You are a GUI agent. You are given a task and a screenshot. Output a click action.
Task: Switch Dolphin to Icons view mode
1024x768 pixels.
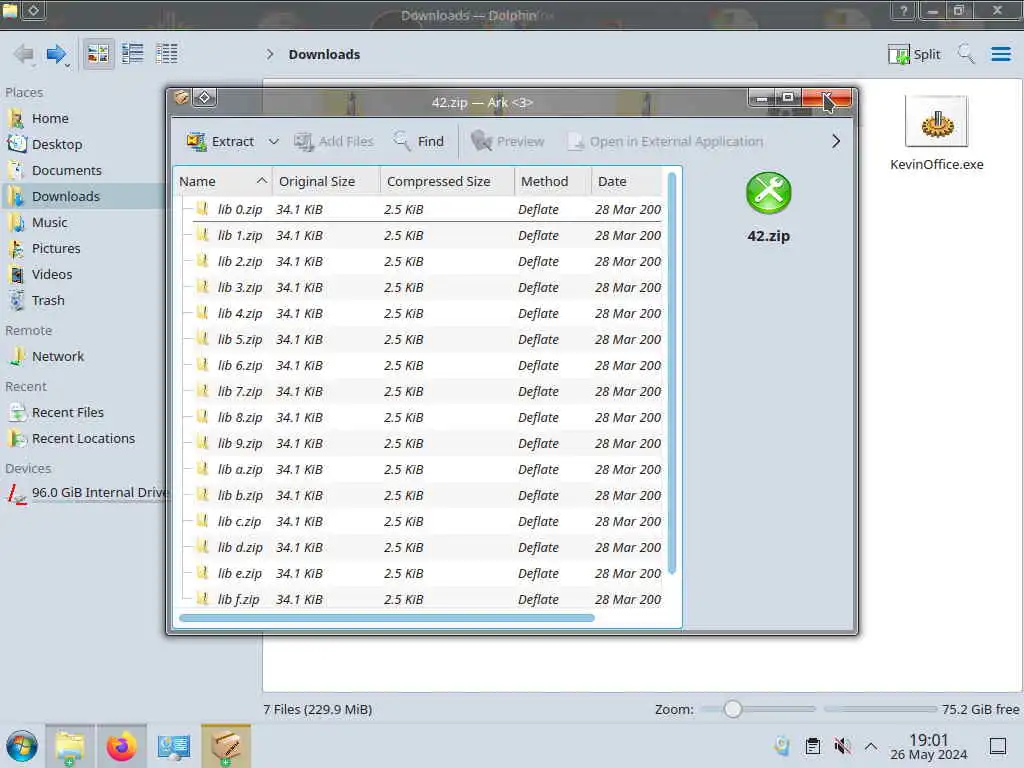[98, 54]
